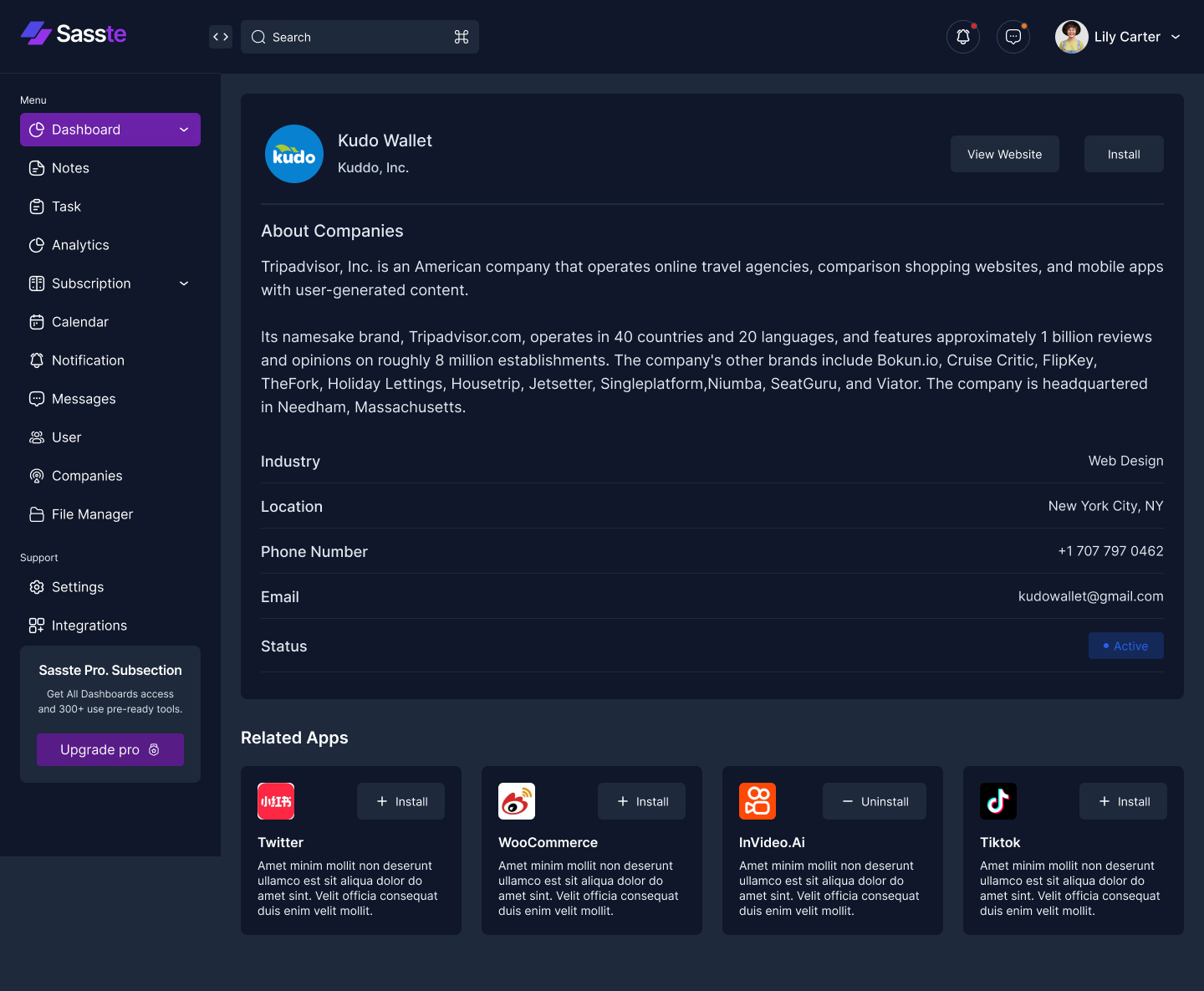Click the search magnifier icon
Image resolution: width=1204 pixels, height=991 pixels.
coord(258,37)
